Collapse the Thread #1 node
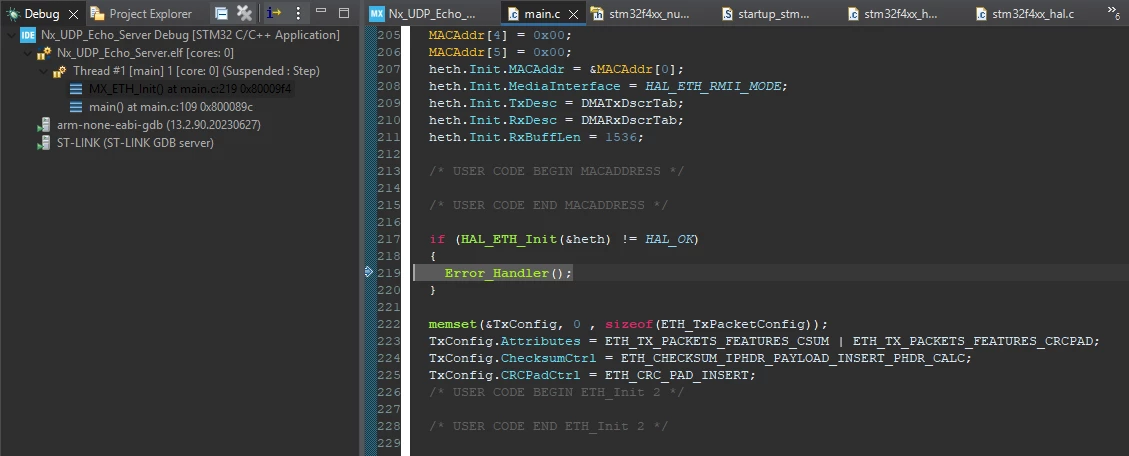 point(43,71)
